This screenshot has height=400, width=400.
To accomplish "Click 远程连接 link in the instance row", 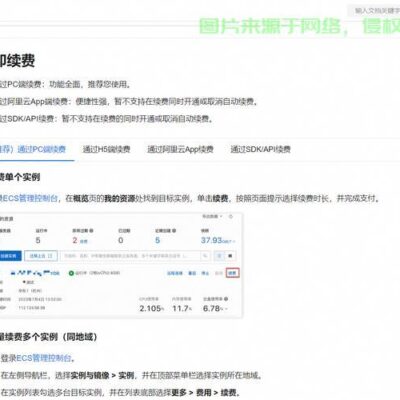I will [x=175, y=273].
